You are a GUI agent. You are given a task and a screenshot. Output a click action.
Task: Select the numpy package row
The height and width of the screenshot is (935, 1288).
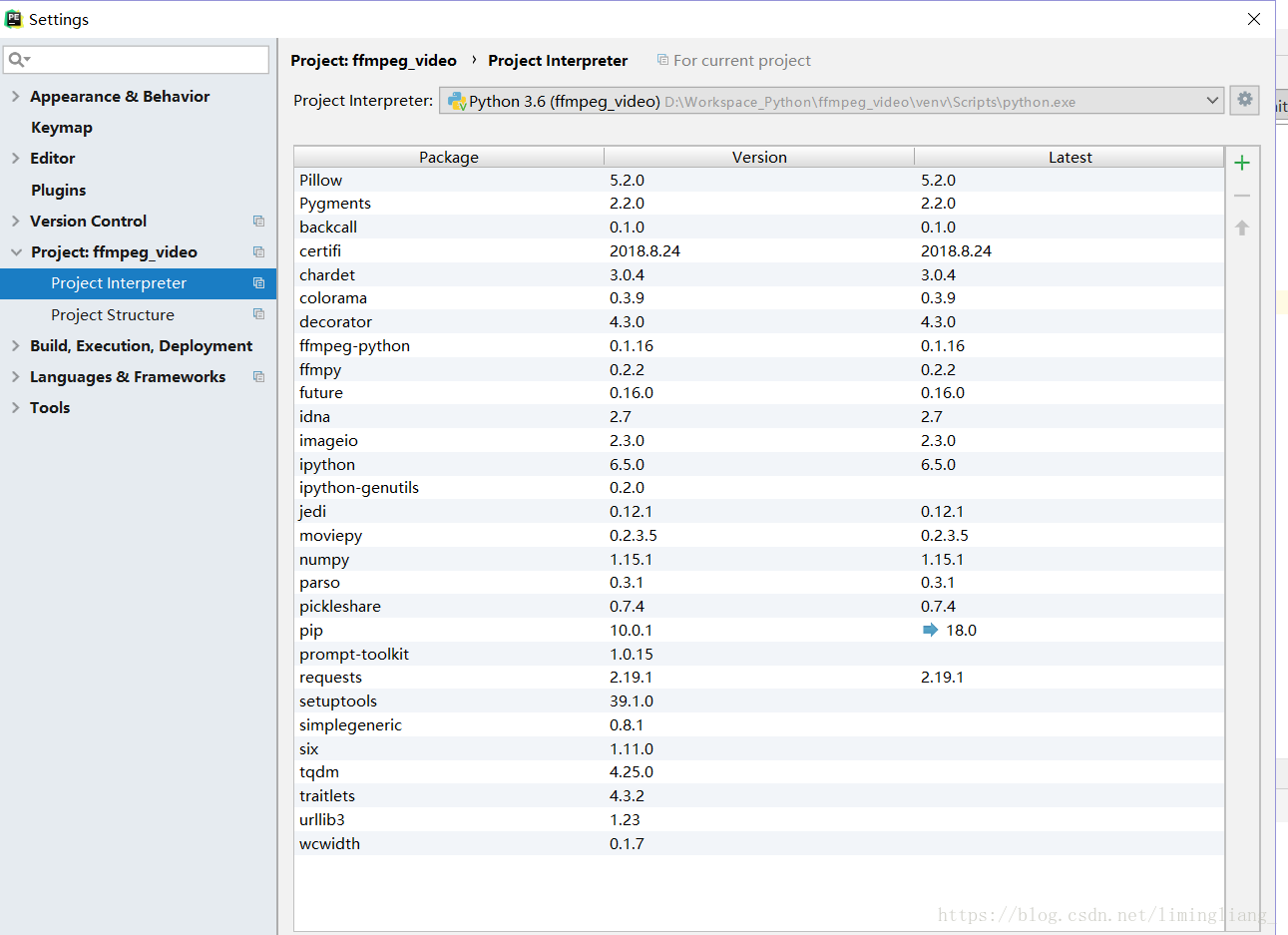pyautogui.click(x=759, y=560)
